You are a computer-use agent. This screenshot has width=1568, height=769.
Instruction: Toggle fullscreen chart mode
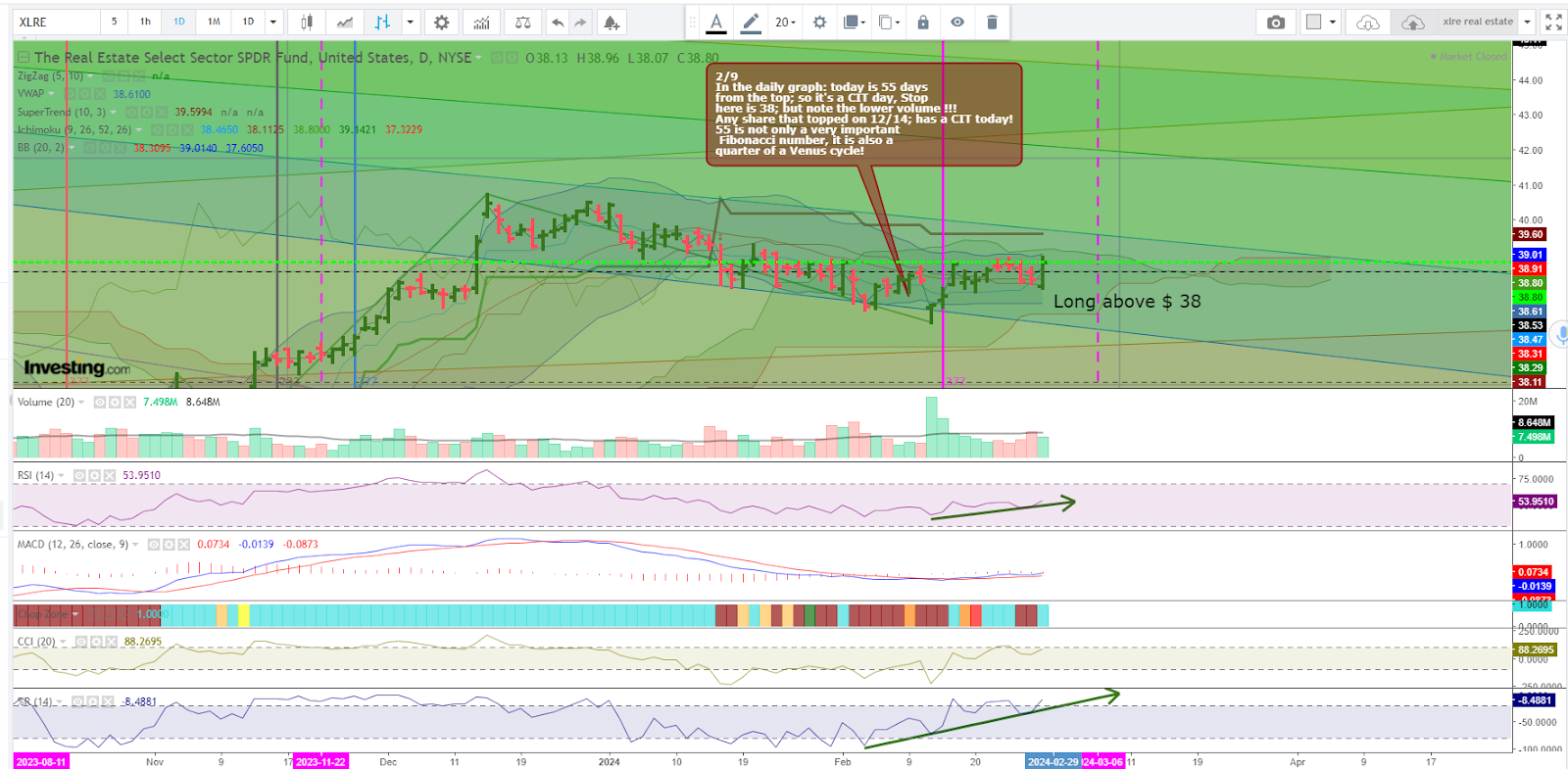pos(1553,22)
